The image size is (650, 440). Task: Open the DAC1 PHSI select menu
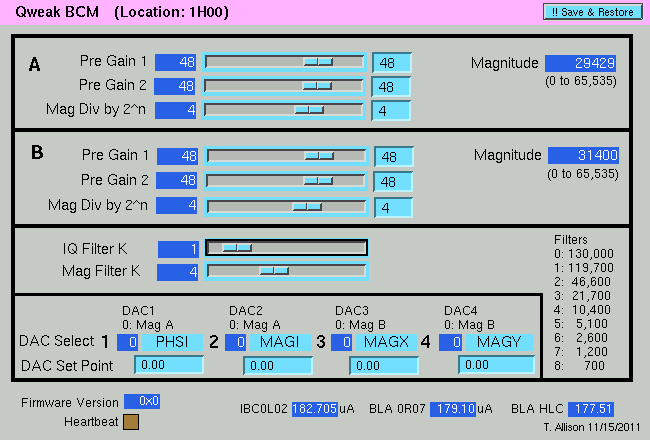[172, 342]
